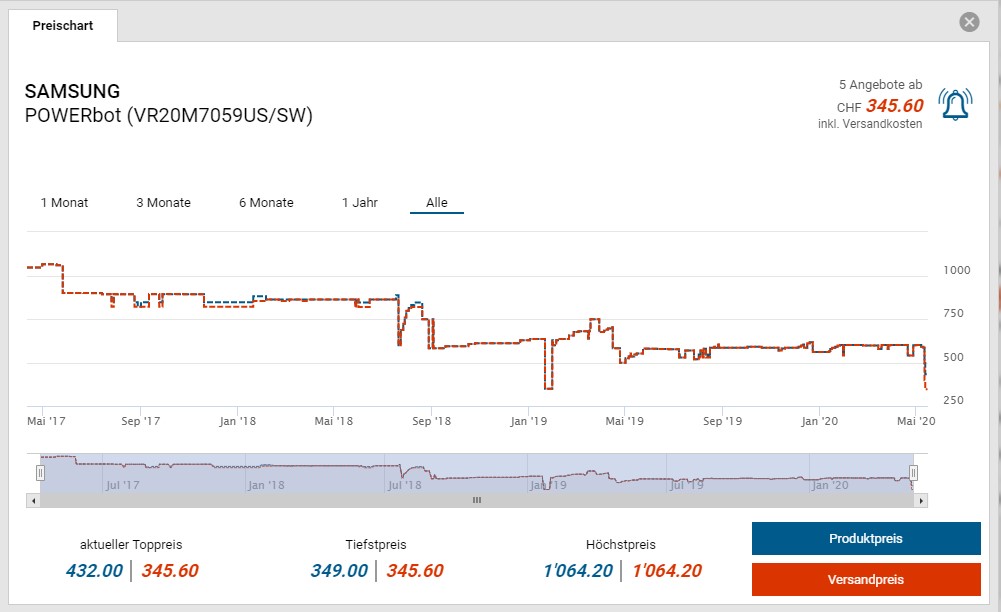Click the '5 Angebote ab' text
The image size is (1001, 612).
pyautogui.click(x=880, y=86)
